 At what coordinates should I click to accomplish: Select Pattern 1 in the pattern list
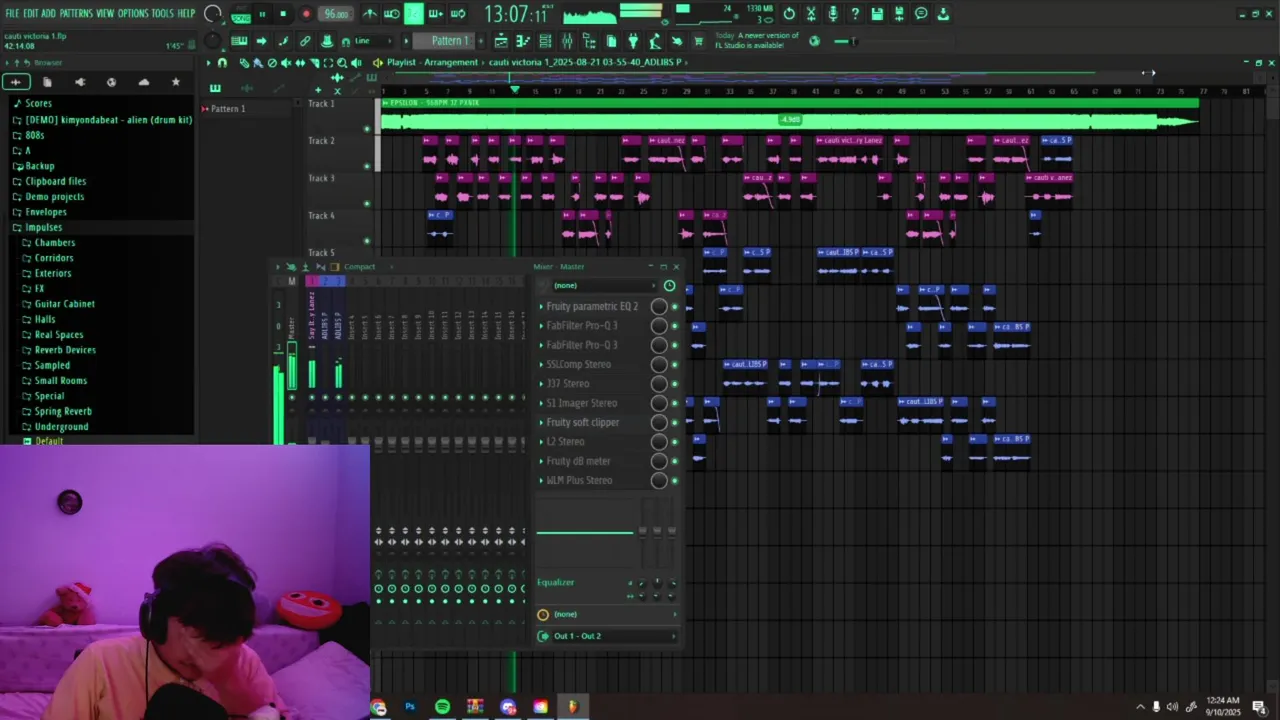coord(228,109)
